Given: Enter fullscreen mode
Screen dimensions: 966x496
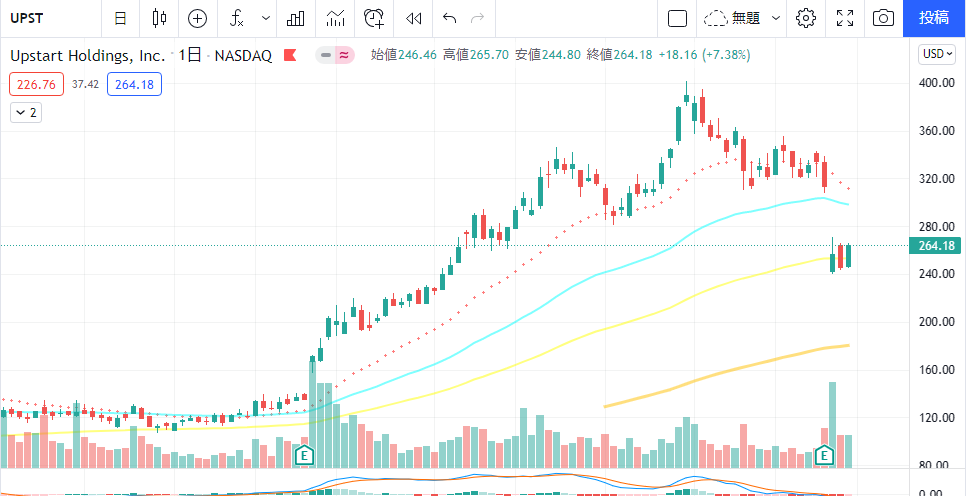Looking at the screenshot, I should (x=845, y=18).
